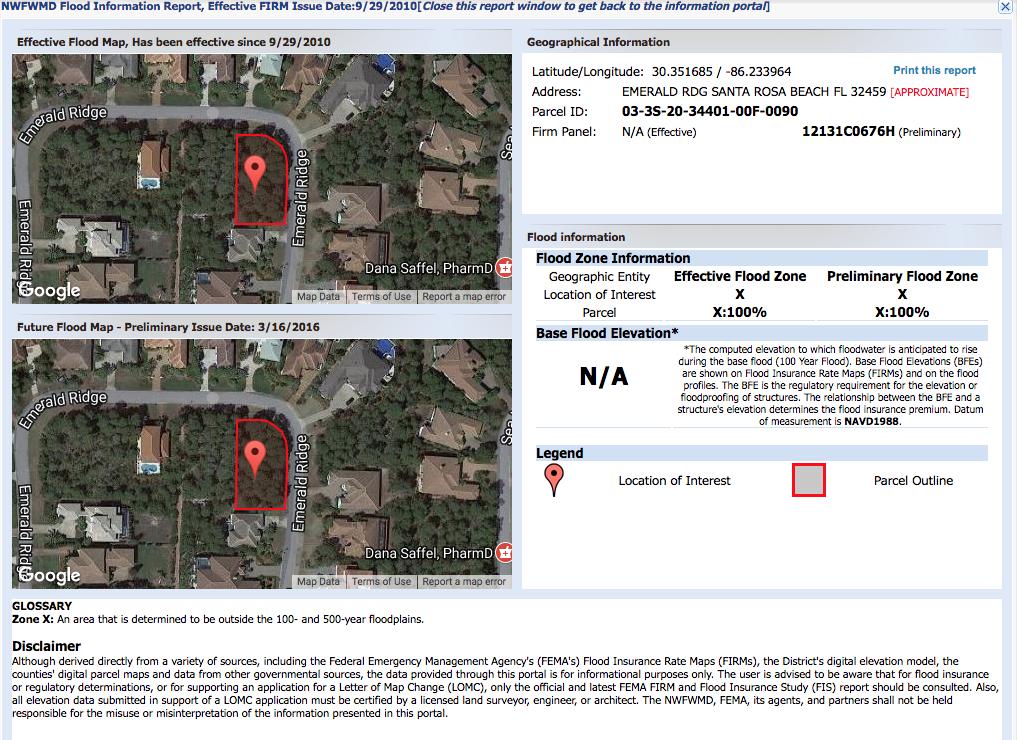This screenshot has height=740, width=1017.
Task: Open 'Terms of Use' on the Future Flood Map
Action: (x=381, y=582)
